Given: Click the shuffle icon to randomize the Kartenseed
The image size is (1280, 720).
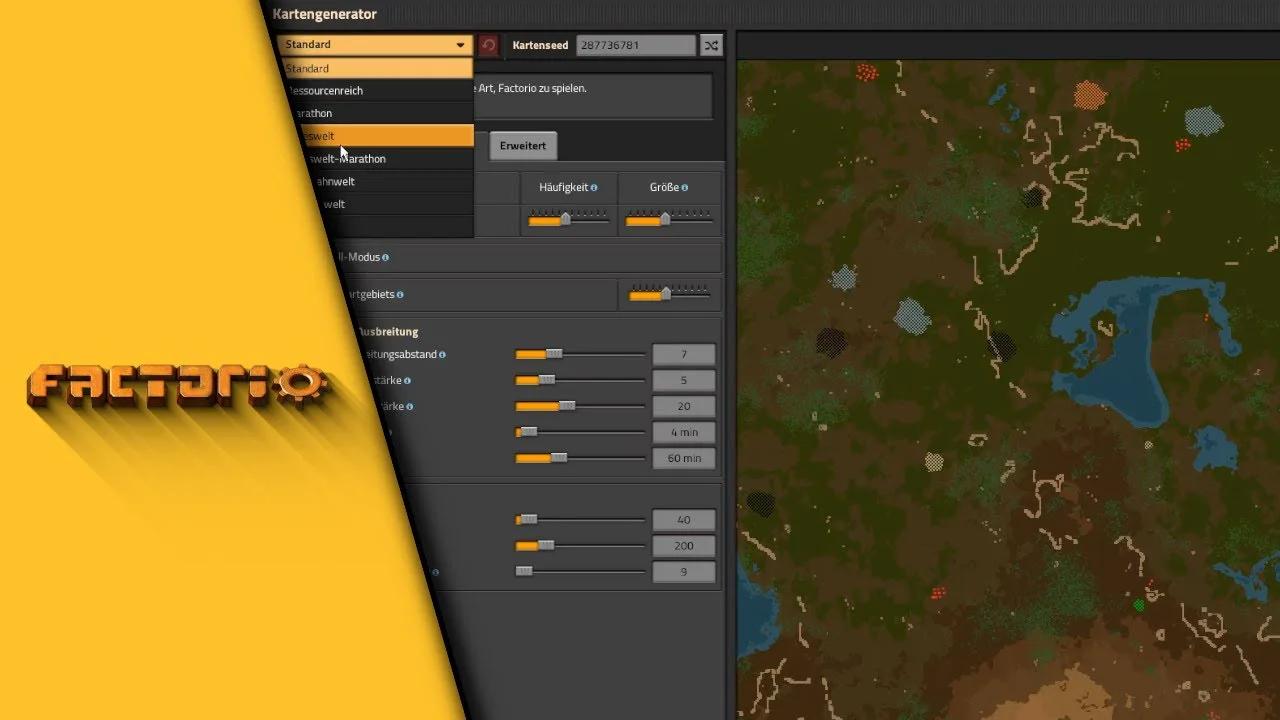Looking at the screenshot, I should click(x=711, y=45).
